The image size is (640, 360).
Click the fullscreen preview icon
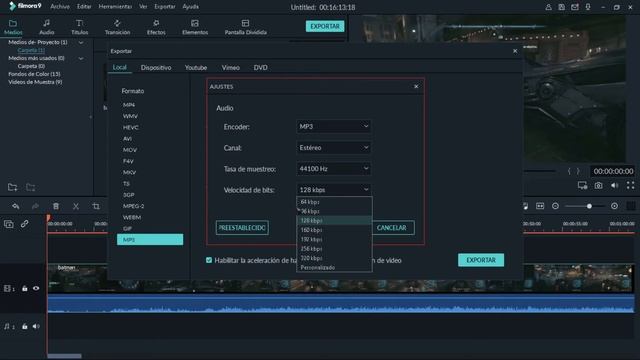tap(631, 185)
